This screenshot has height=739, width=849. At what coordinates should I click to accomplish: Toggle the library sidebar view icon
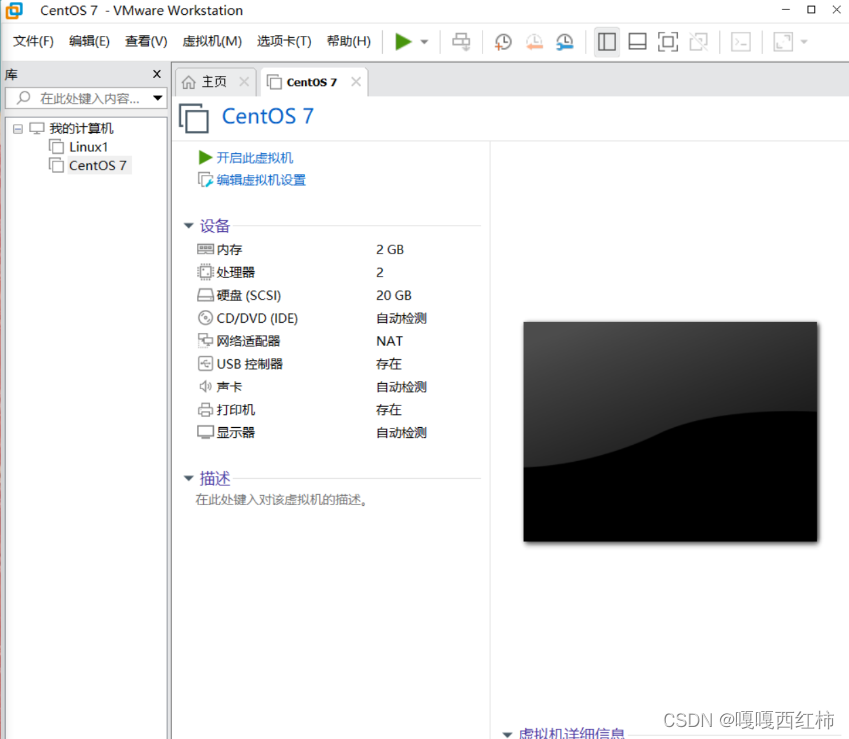pyautogui.click(x=606, y=42)
